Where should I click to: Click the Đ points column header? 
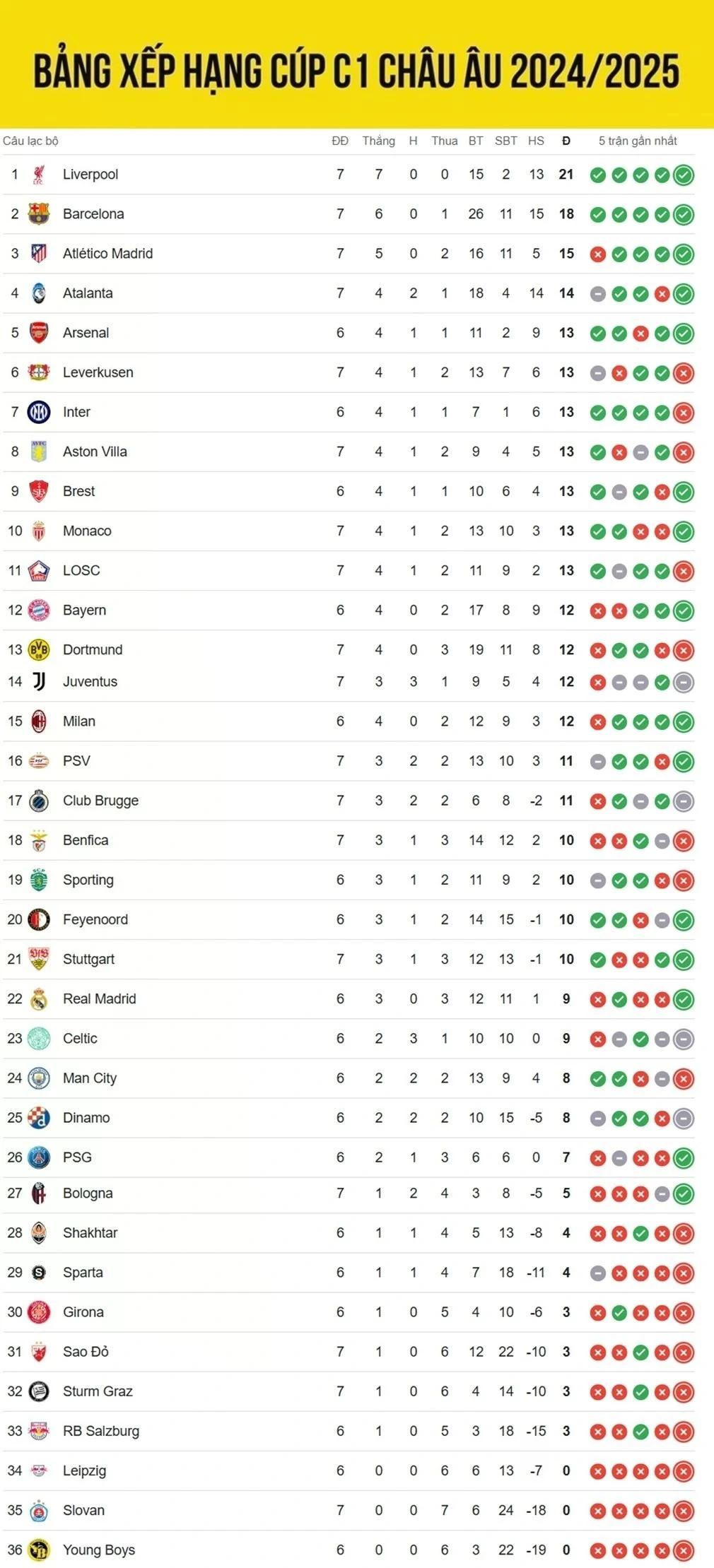566,141
